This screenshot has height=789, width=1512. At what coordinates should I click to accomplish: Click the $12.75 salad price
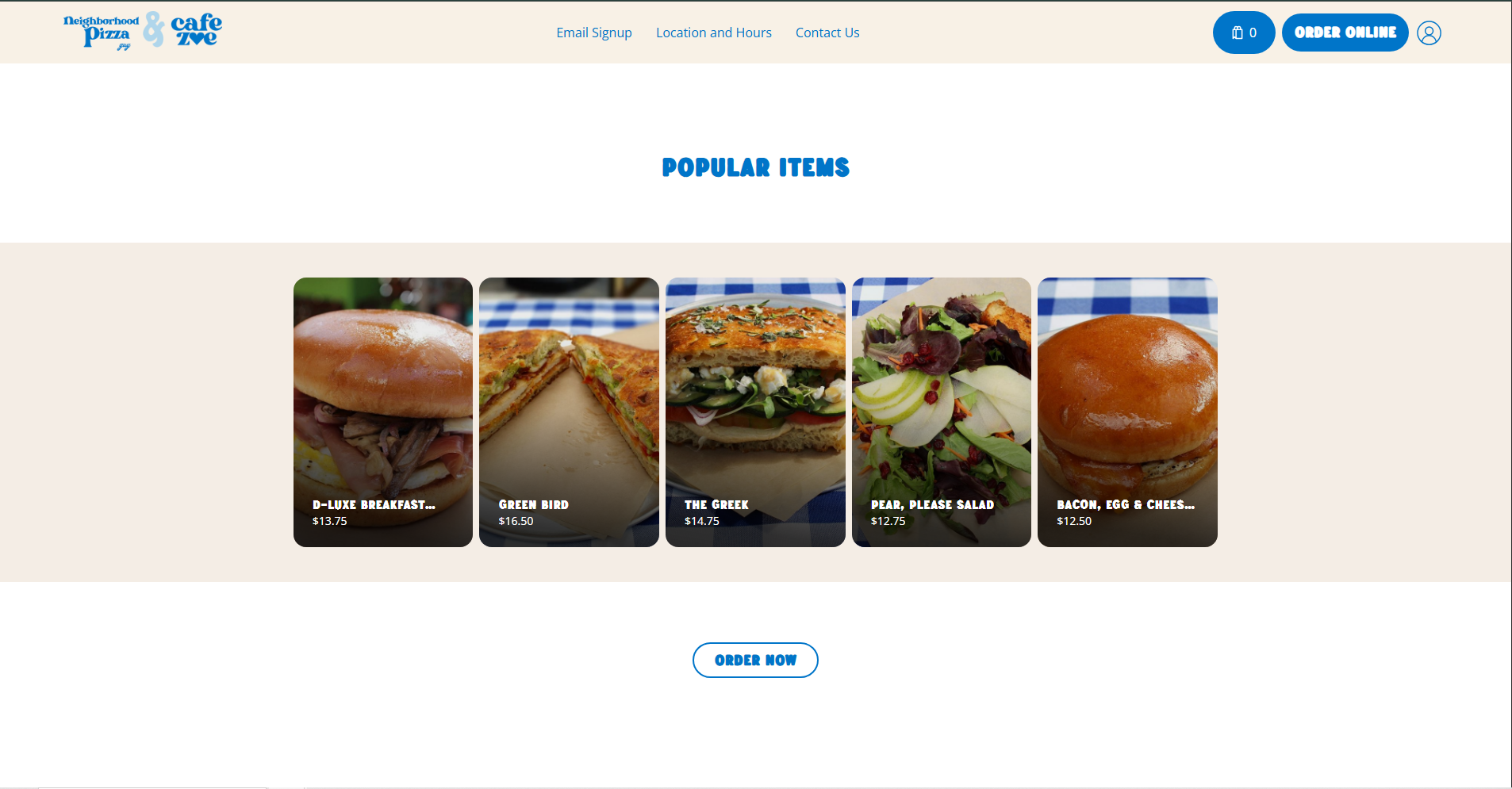(x=888, y=521)
